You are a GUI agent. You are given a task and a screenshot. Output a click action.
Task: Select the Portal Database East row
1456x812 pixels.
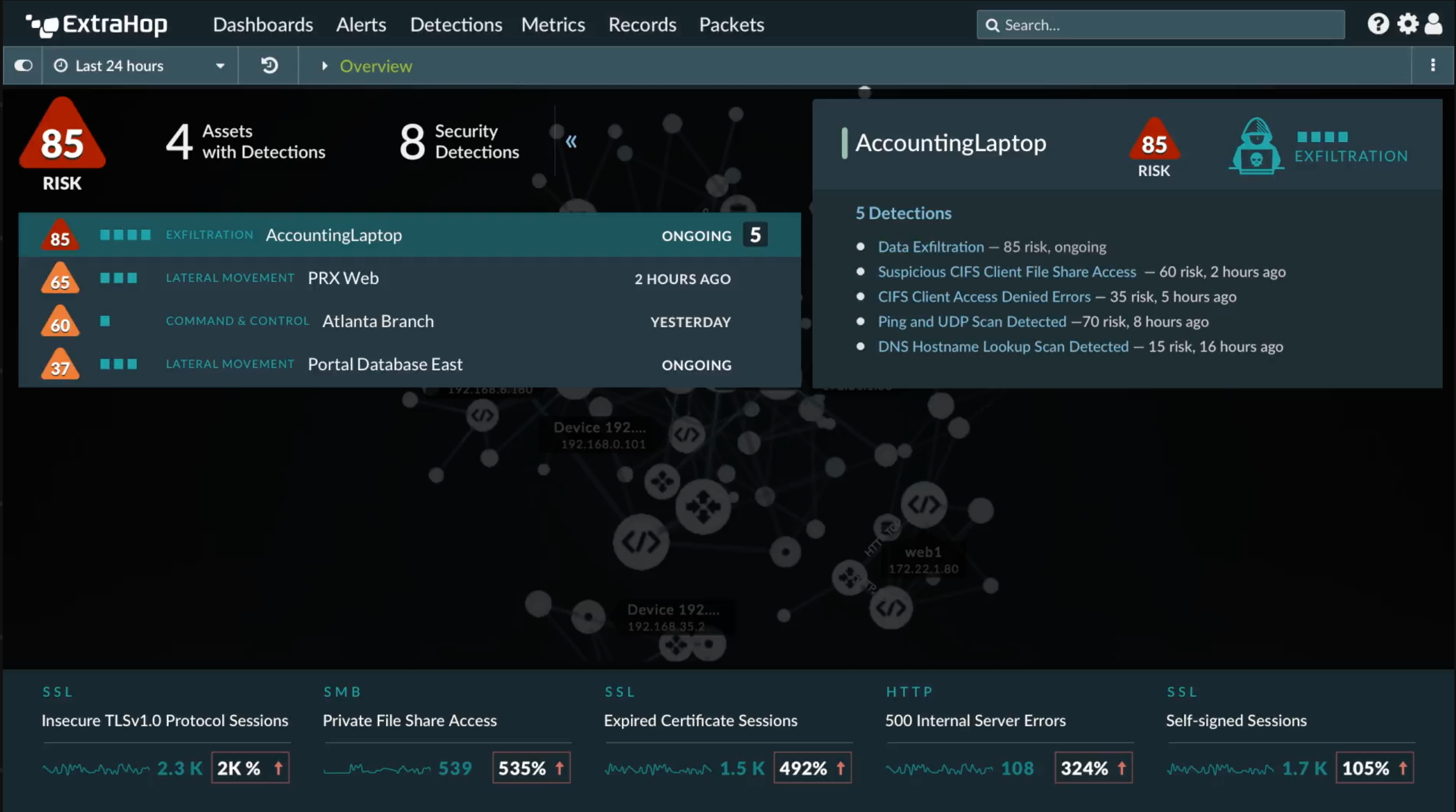click(410, 364)
